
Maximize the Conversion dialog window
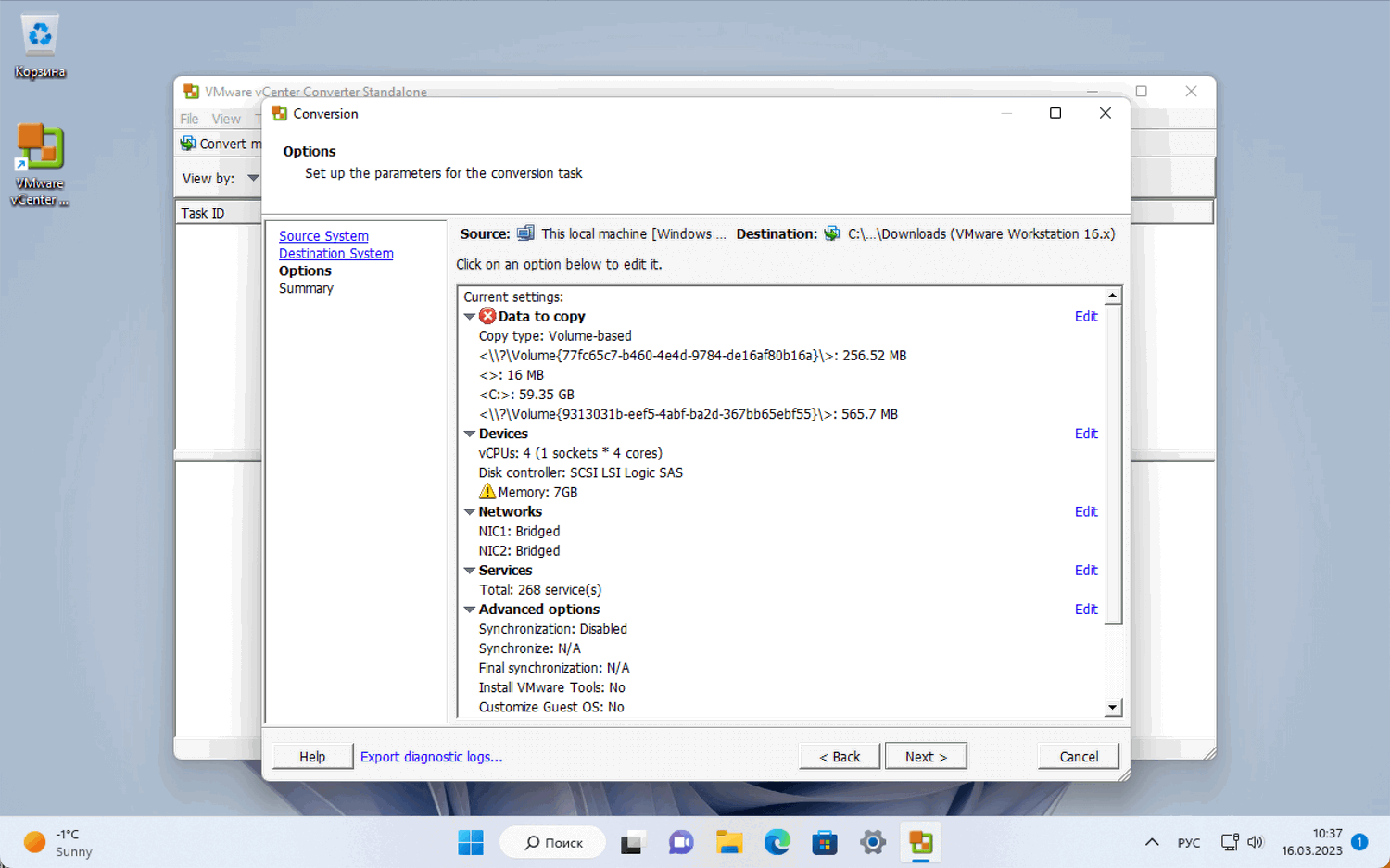click(1055, 113)
